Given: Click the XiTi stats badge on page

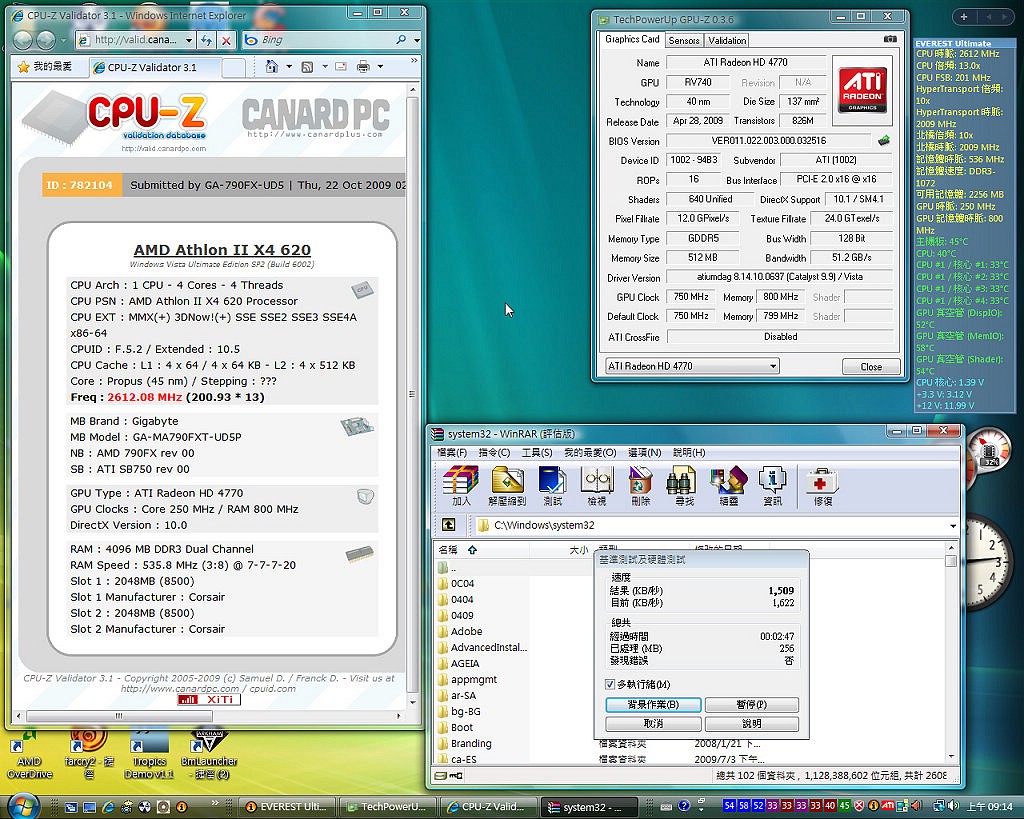Looking at the screenshot, I should click(x=209, y=699).
